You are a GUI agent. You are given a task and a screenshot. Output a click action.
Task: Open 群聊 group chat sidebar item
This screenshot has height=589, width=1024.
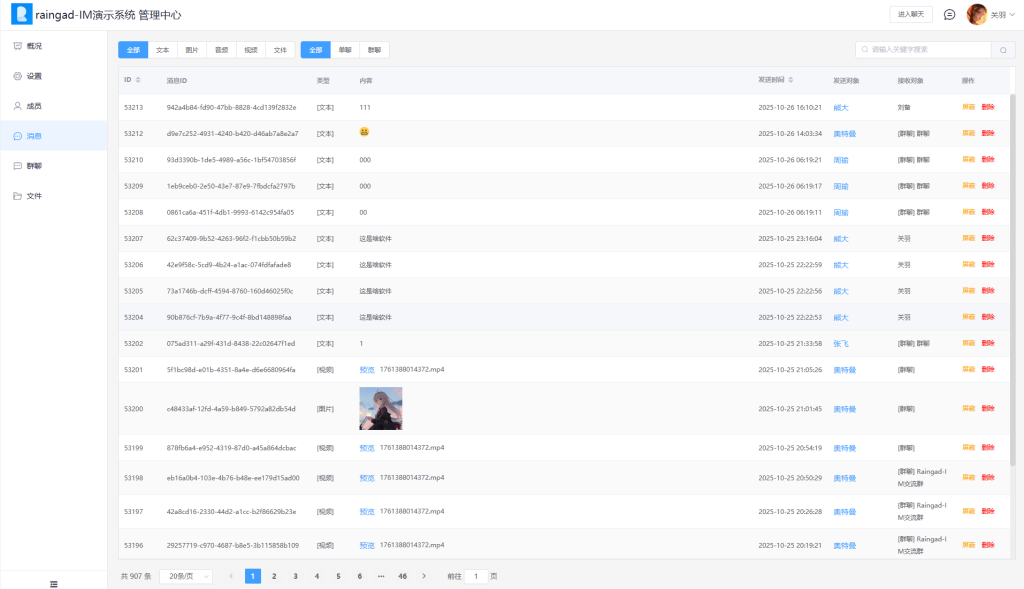[x=34, y=166]
